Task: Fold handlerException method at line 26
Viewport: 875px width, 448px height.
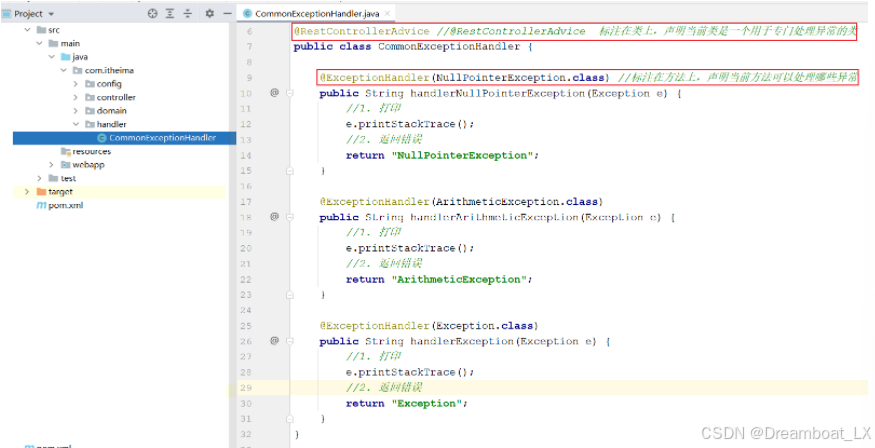Action: [x=290, y=341]
